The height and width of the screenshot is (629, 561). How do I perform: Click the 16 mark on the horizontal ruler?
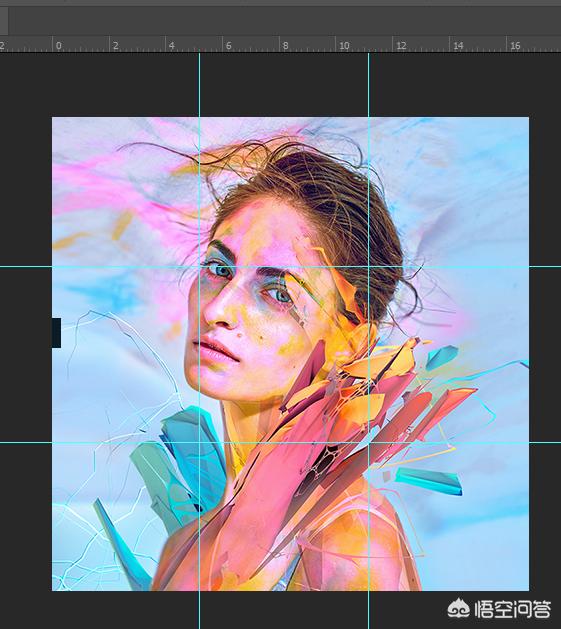(515, 45)
